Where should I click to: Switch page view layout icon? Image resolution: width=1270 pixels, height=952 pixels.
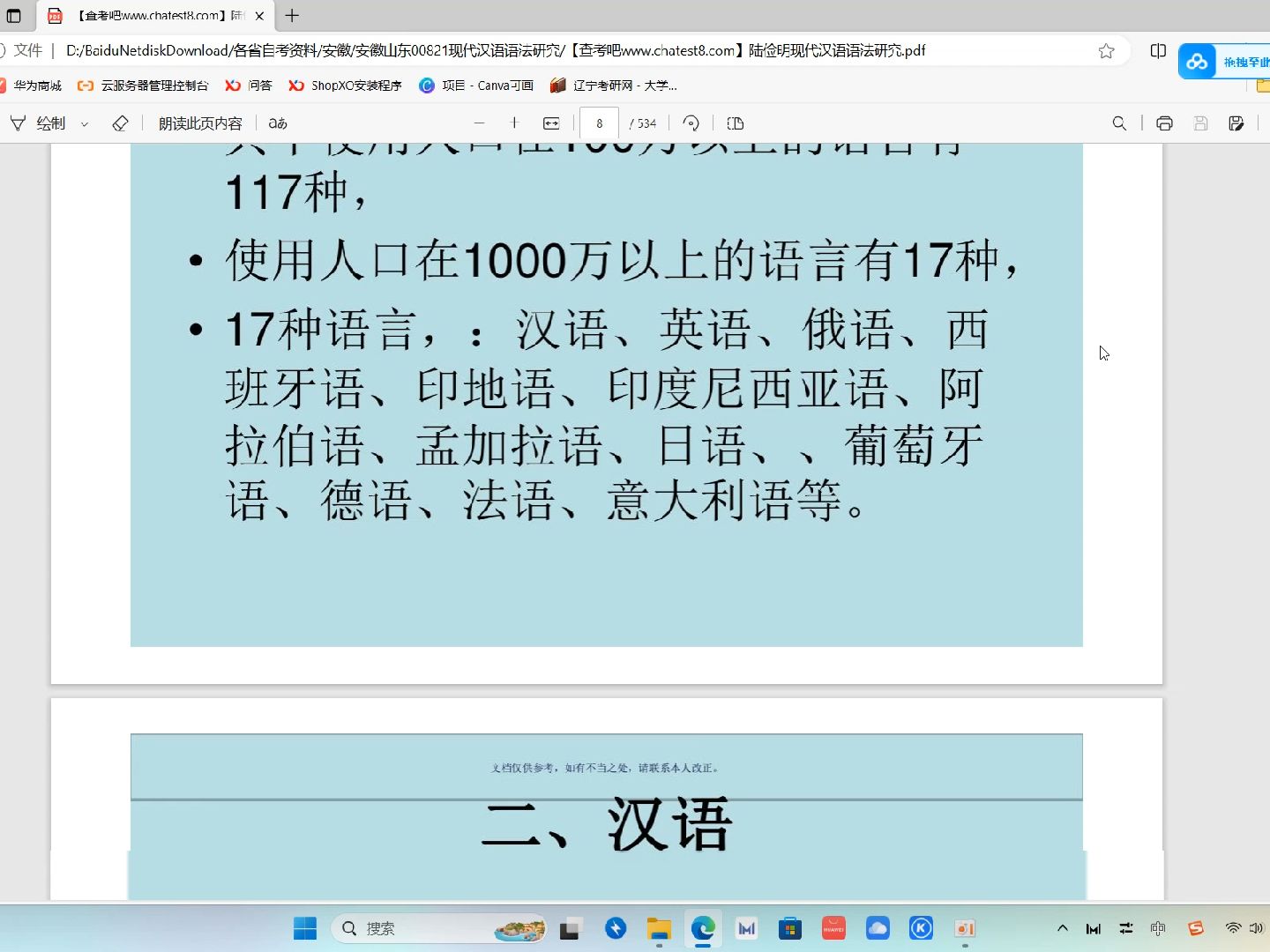click(x=736, y=123)
